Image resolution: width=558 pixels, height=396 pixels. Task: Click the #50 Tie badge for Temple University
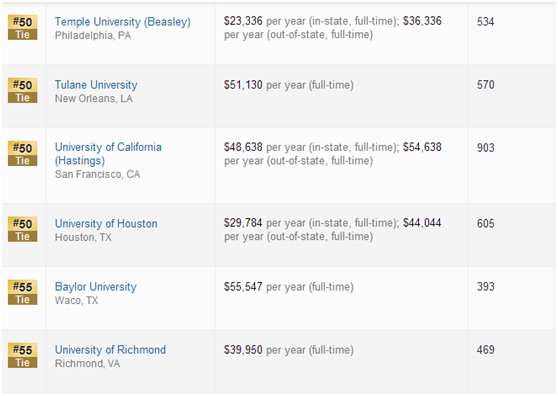22,27
